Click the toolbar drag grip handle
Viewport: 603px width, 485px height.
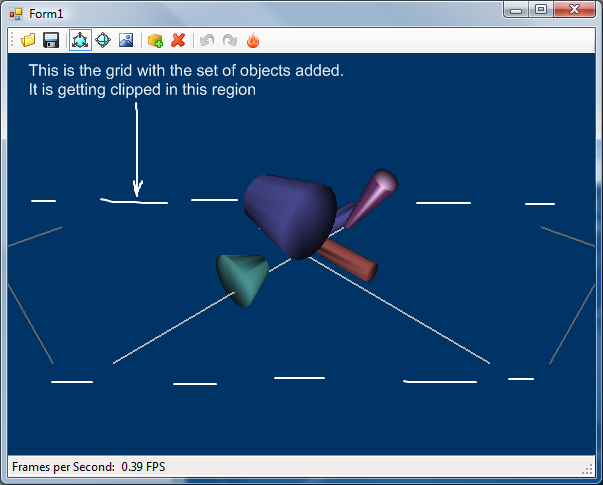tap(12, 40)
